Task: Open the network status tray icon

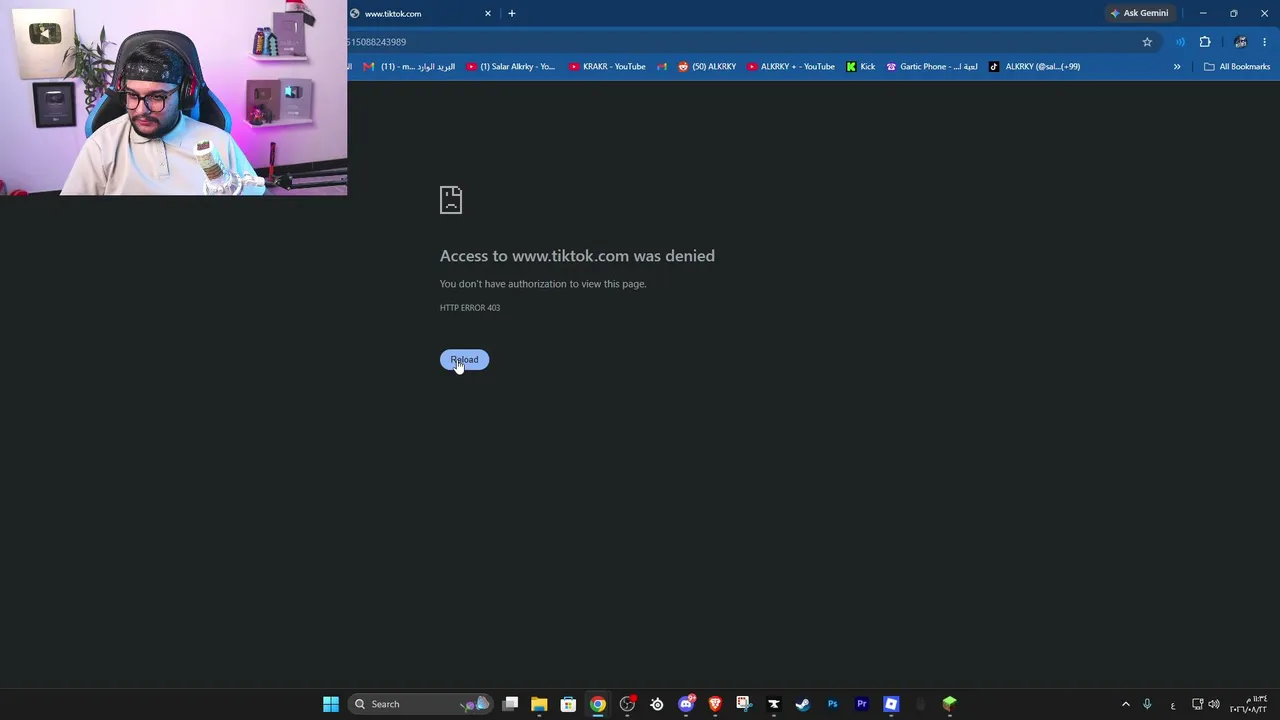Action: 1197,704
